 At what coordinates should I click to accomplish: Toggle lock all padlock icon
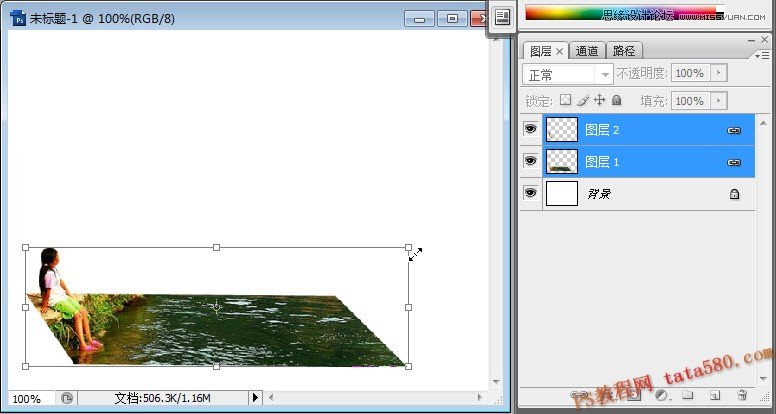click(616, 100)
